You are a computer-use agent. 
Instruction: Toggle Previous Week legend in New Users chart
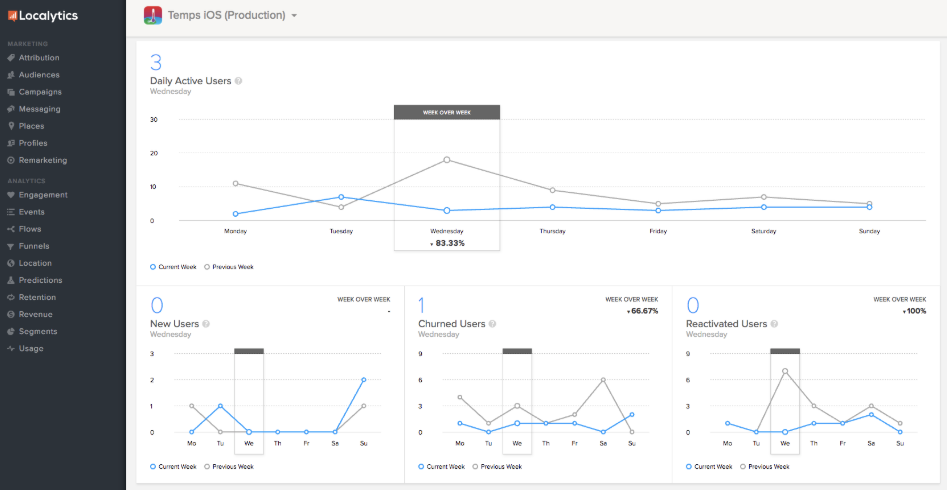[x=229, y=466]
